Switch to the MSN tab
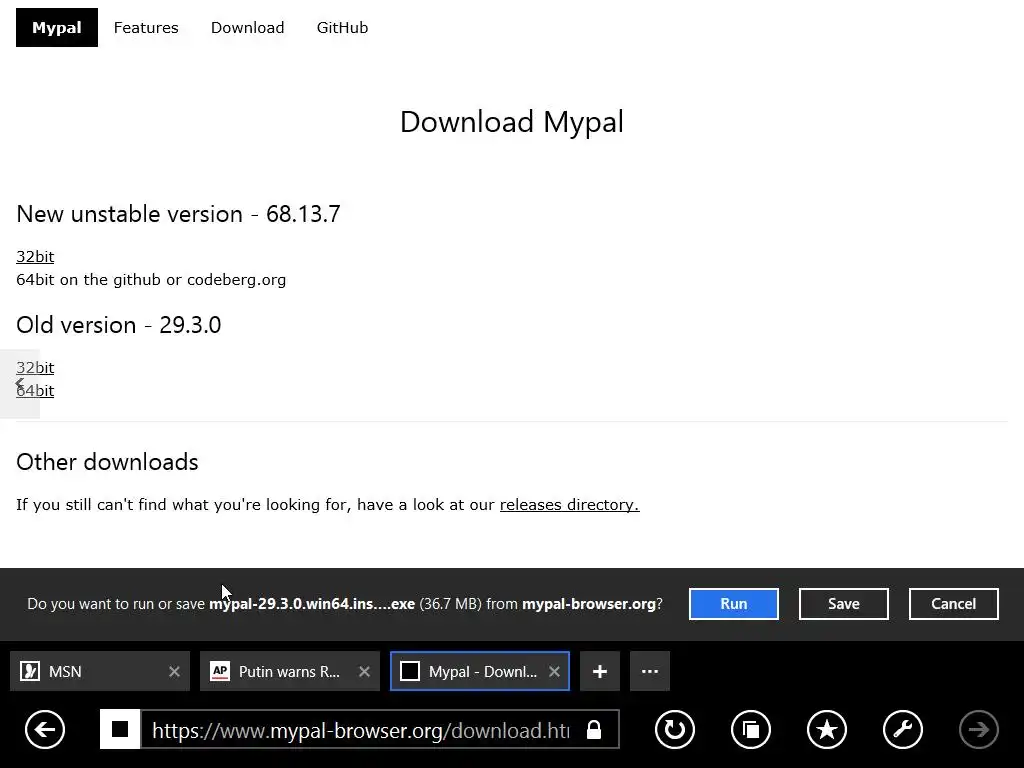Image resolution: width=1024 pixels, height=768 pixels. click(x=100, y=671)
